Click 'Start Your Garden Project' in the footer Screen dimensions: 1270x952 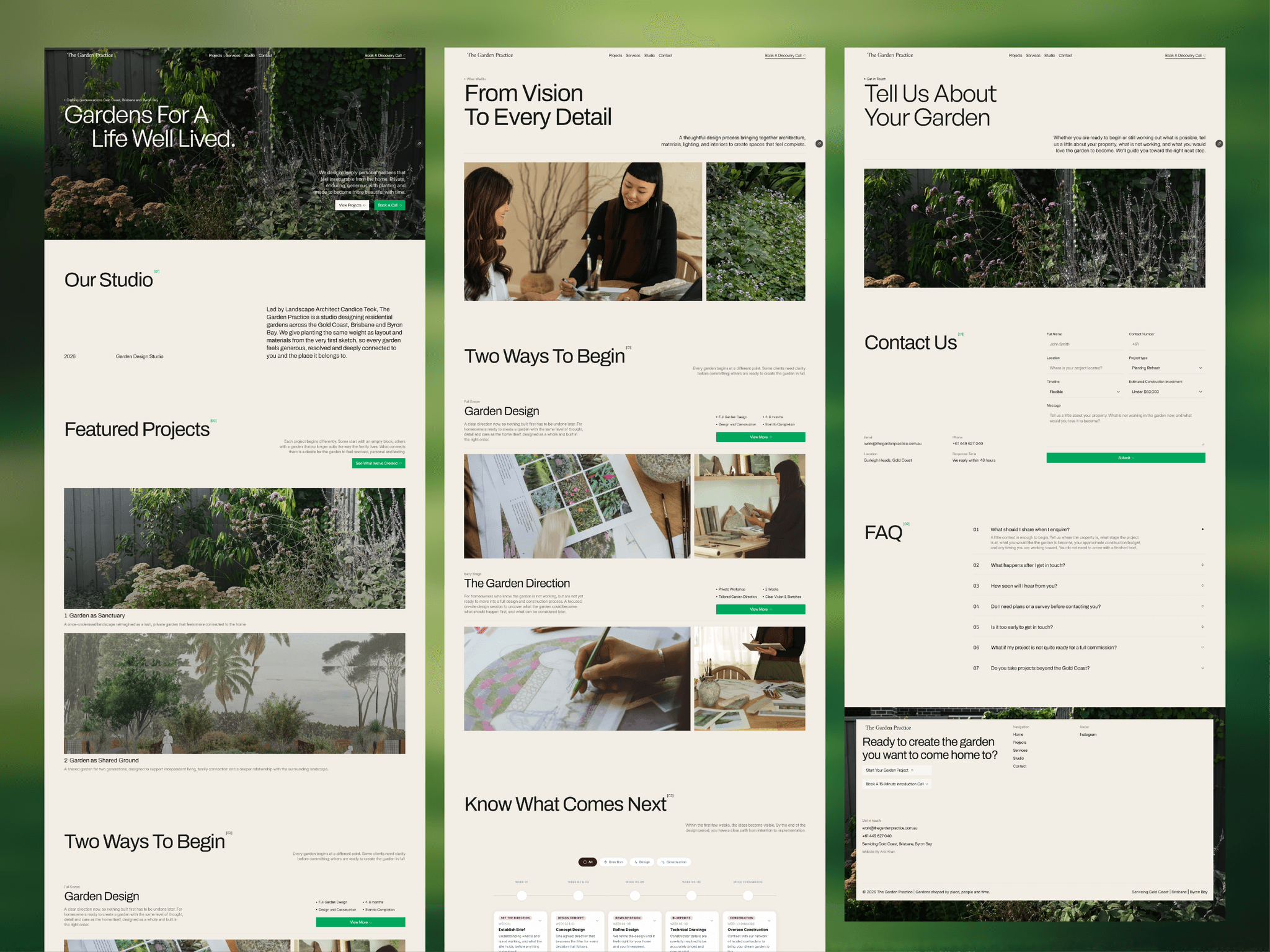(x=896, y=770)
